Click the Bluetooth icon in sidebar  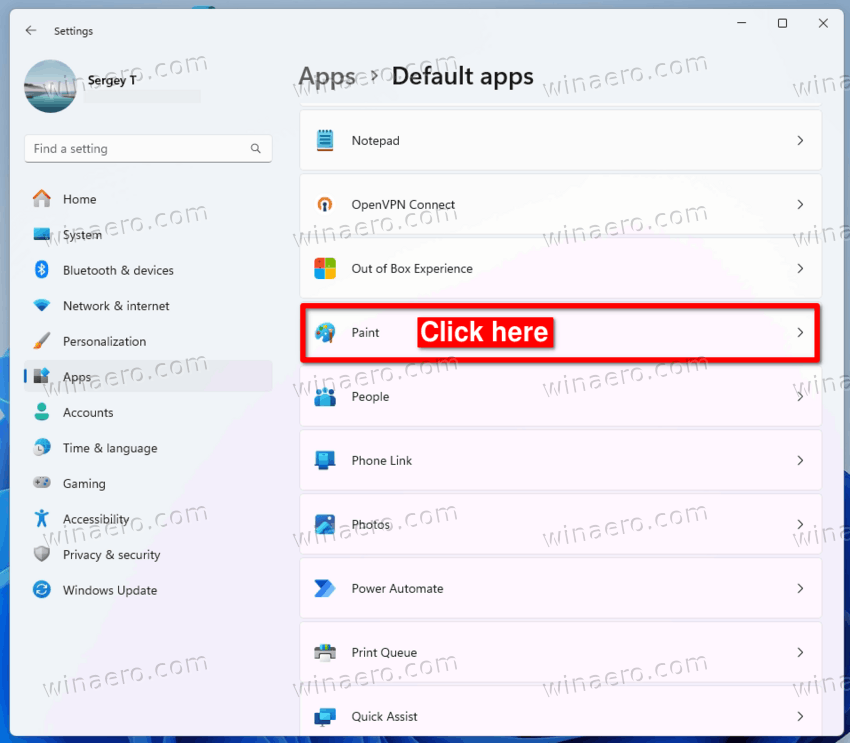point(42,269)
